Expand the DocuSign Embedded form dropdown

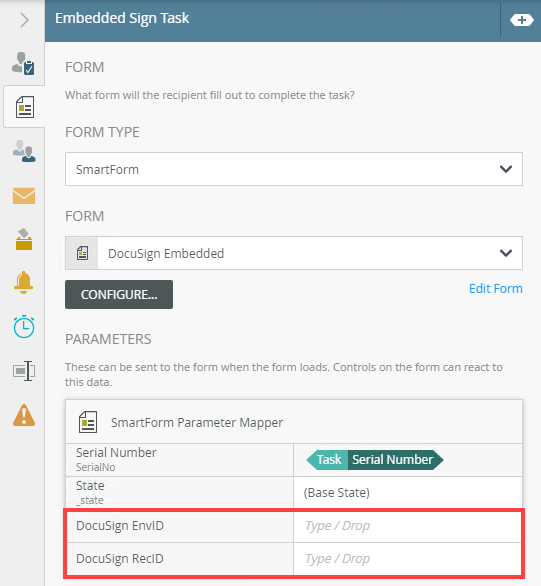click(x=294, y=253)
